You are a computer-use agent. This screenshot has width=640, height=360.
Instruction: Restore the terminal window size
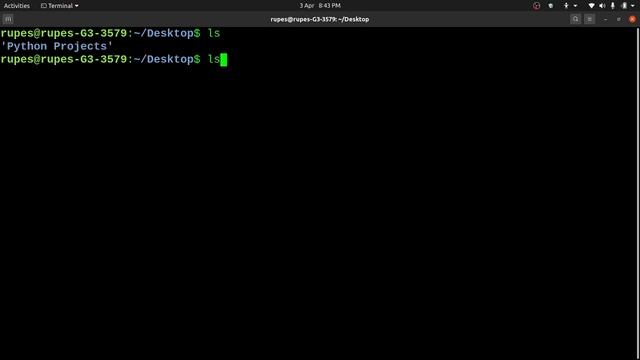(619, 19)
